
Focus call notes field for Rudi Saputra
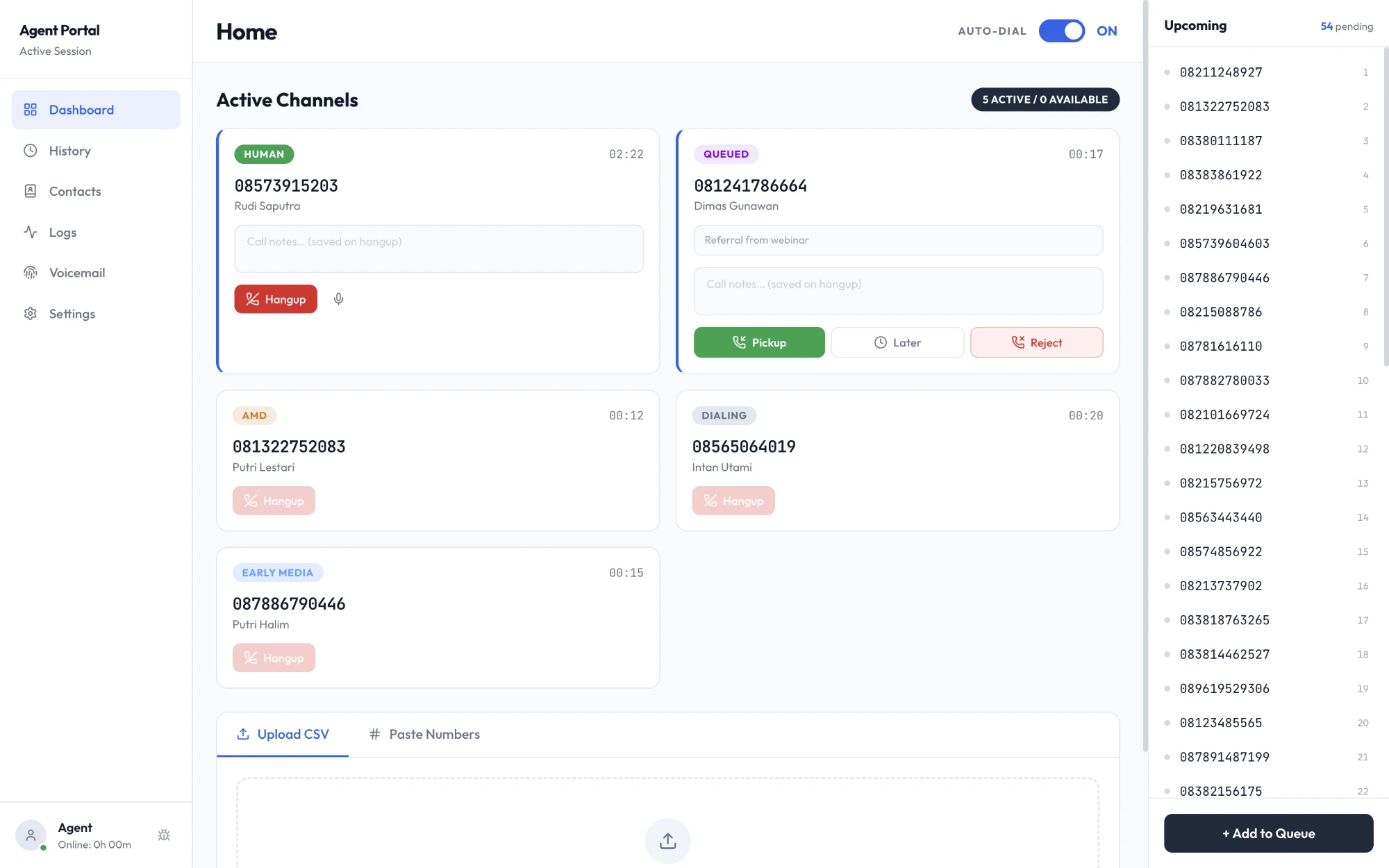click(439, 249)
